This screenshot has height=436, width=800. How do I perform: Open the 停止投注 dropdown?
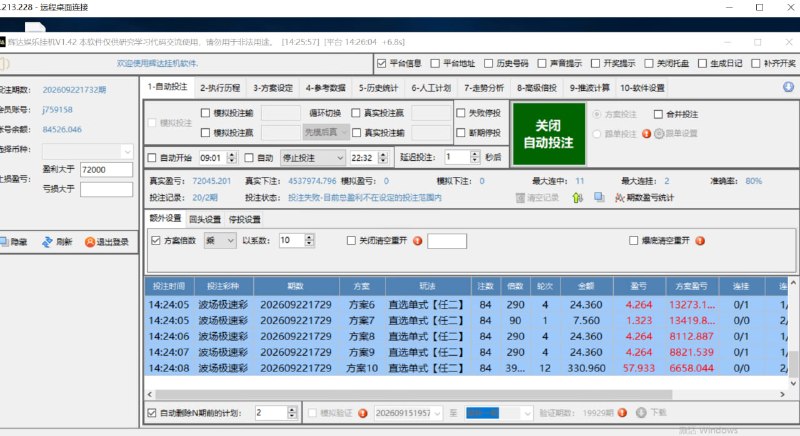click(314, 158)
